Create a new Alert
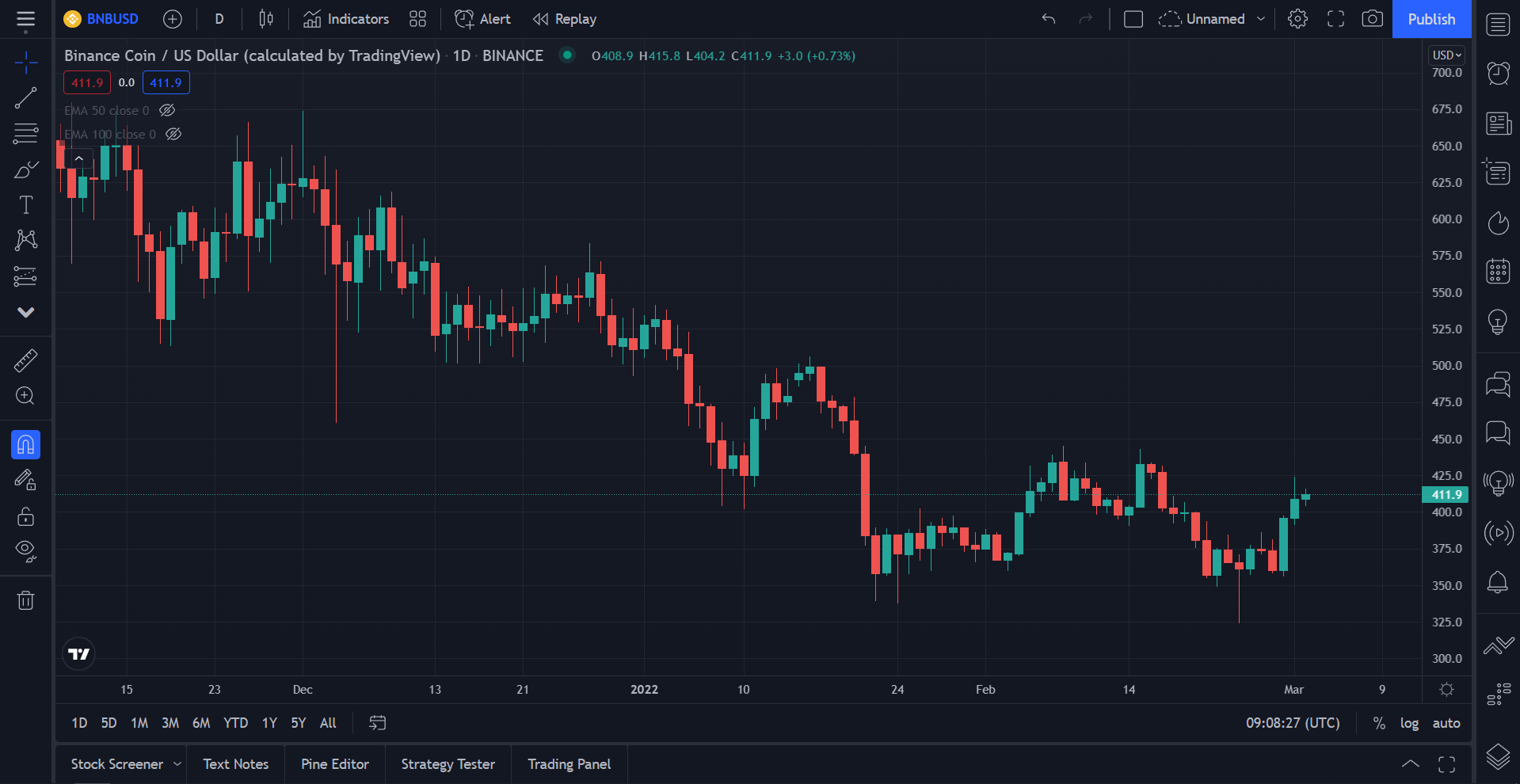Viewport: 1520px width, 784px height. 482,19
